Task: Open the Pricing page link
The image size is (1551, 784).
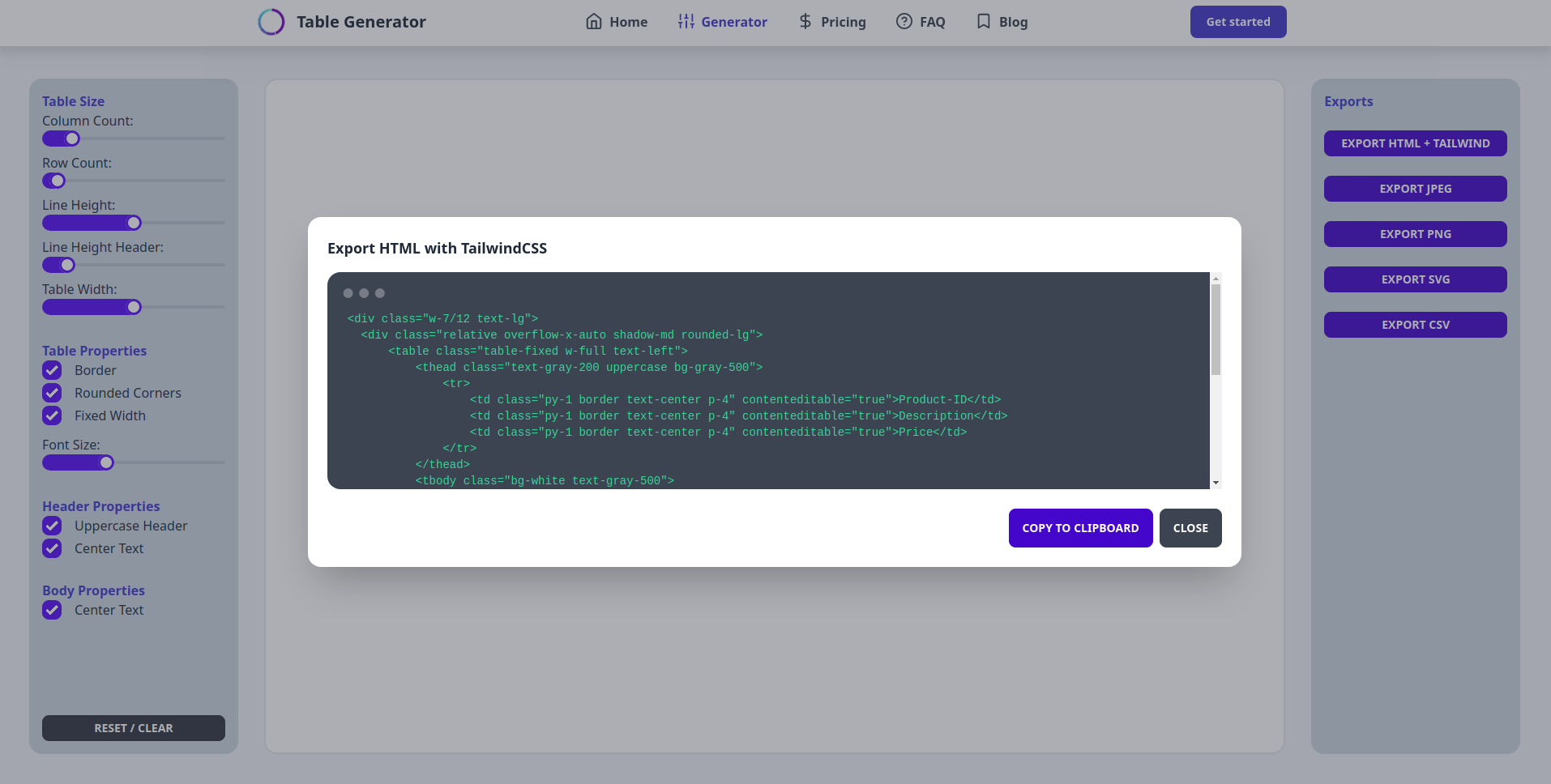Action: (843, 22)
